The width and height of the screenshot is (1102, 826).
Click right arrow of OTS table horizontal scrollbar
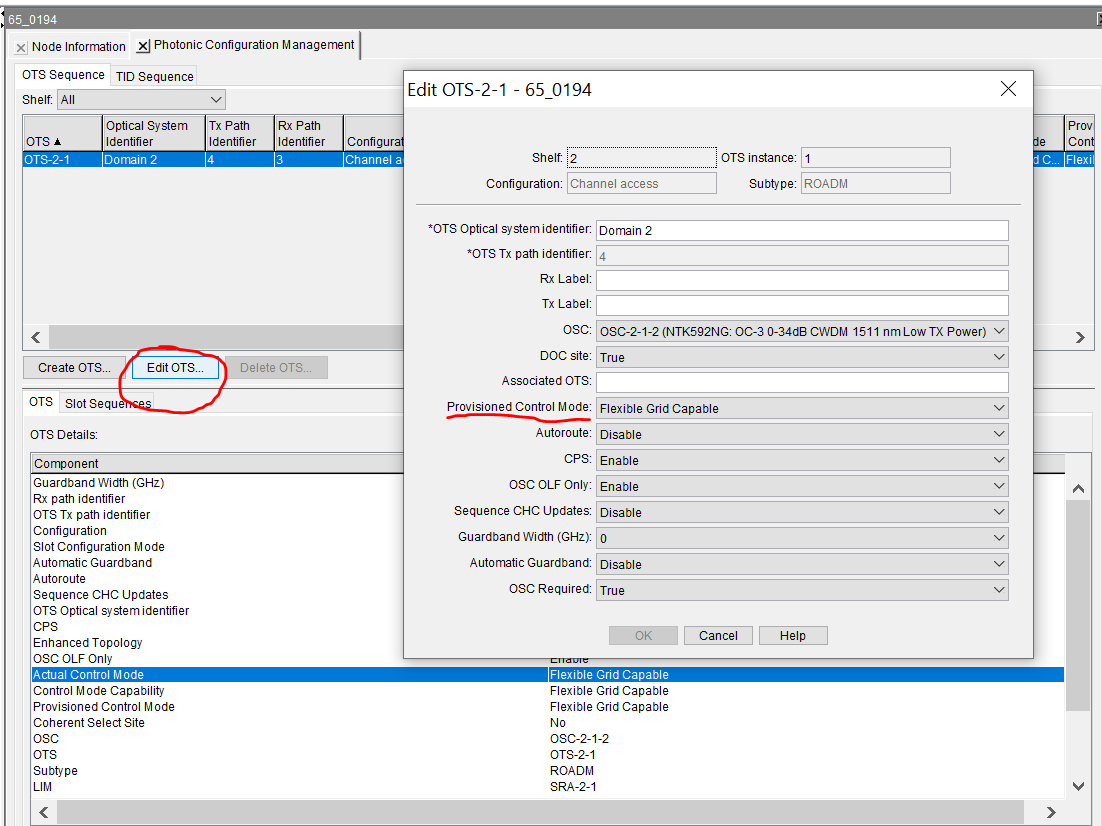[1080, 337]
